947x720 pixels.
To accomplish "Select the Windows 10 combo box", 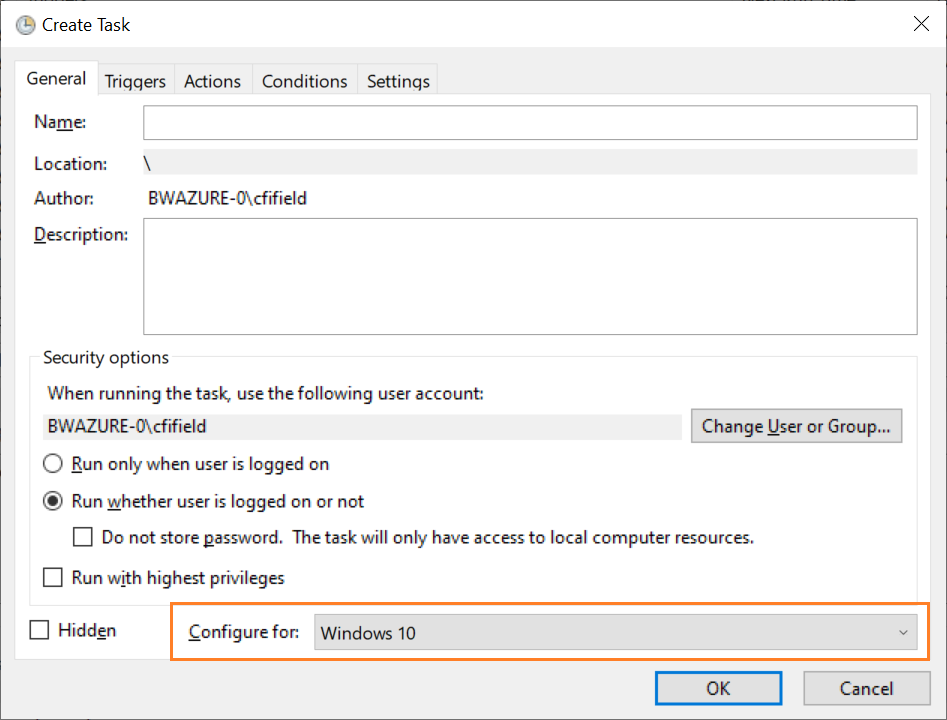I will 615,632.
